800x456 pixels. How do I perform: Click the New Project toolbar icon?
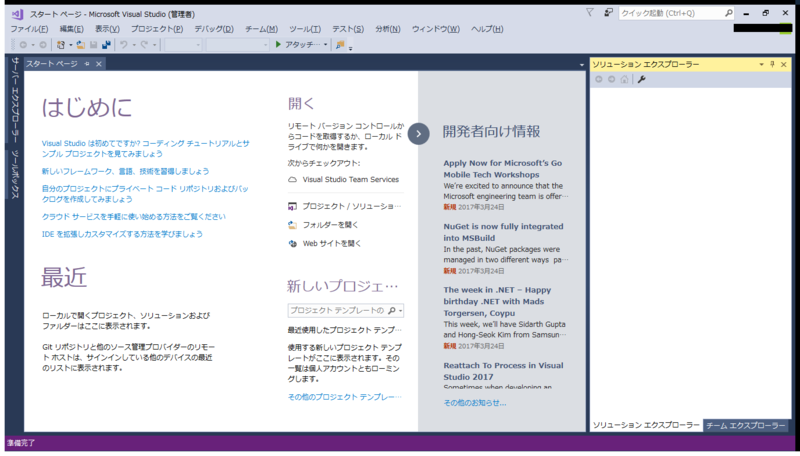pyautogui.click(x=61, y=45)
